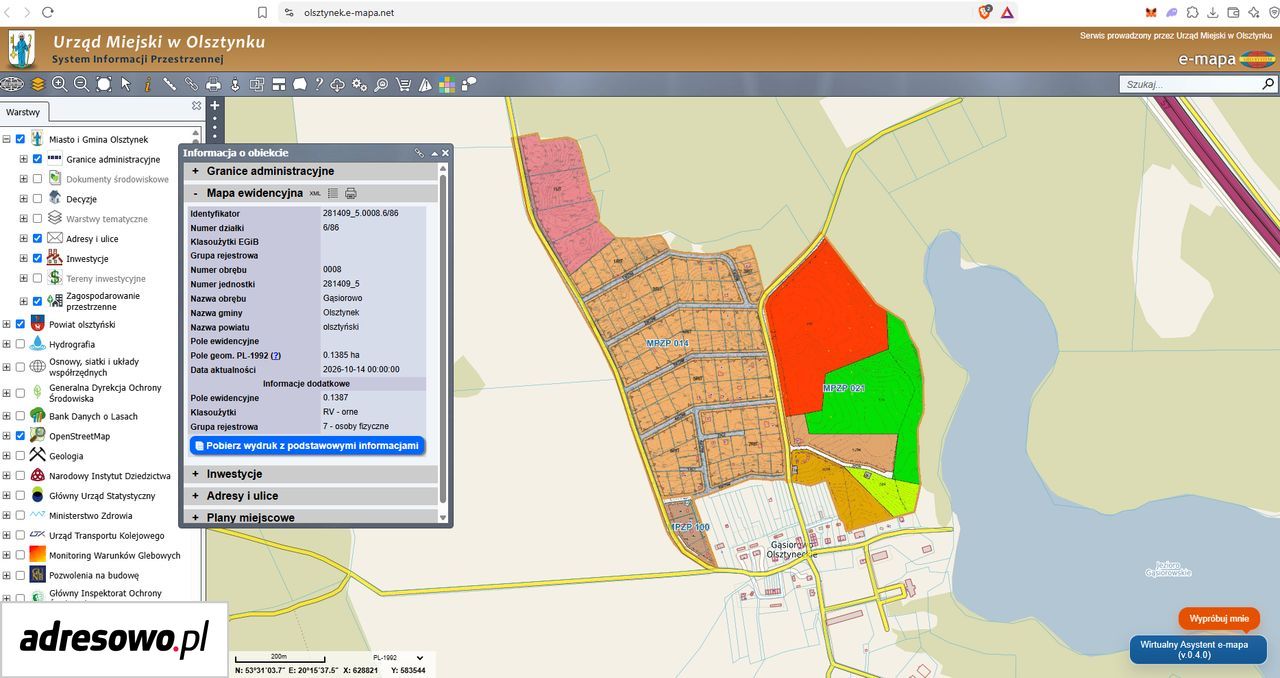Viewport: 1280px width, 678px height.
Task: Open the PL-1992 coordinate system dropdown
Action: point(398,658)
